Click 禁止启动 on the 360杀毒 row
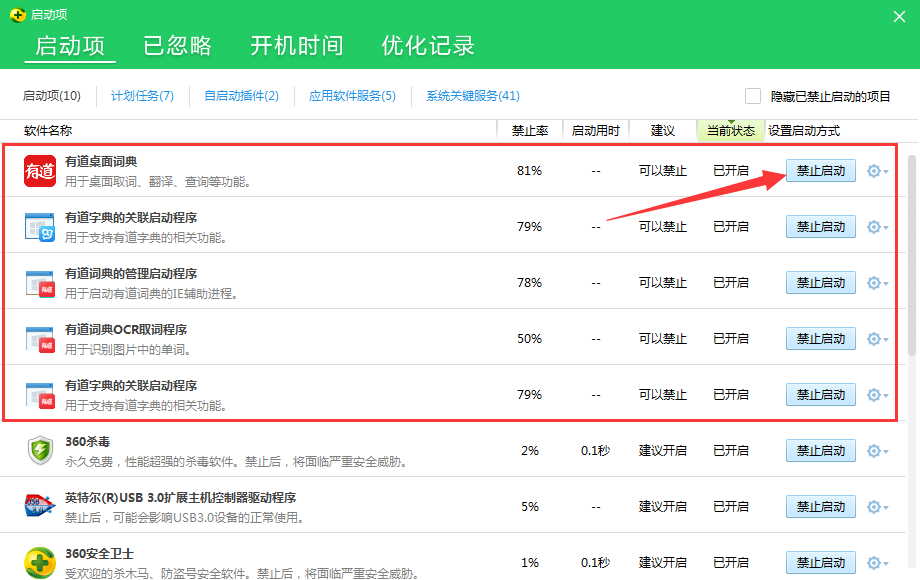This screenshot has height=580, width=920. point(820,451)
